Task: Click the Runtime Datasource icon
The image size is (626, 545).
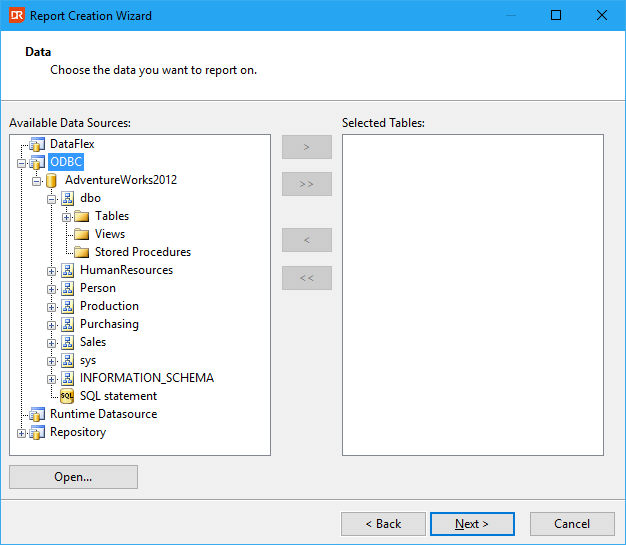Action: pyautogui.click(x=37, y=414)
